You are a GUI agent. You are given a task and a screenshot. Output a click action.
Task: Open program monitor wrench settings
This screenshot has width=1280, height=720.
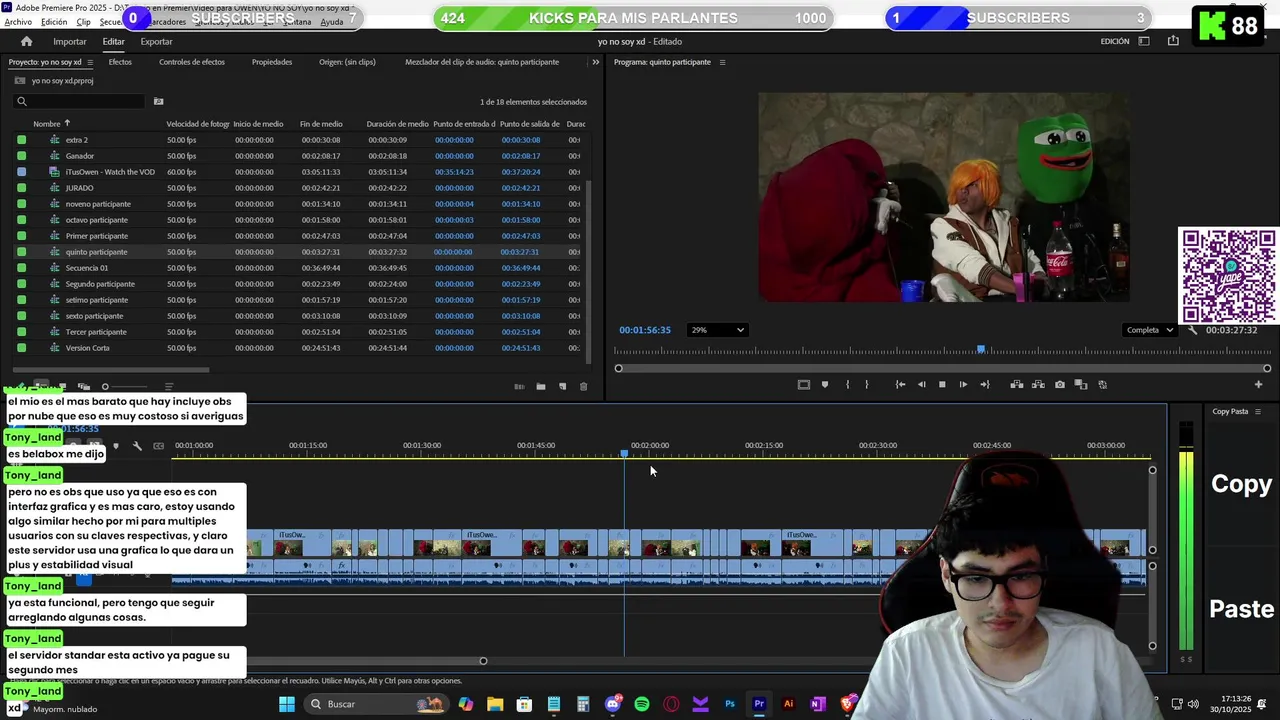click(x=1192, y=330)
